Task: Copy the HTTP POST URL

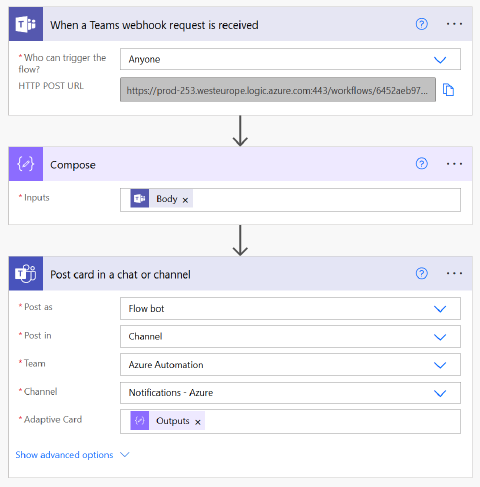Action: click(x=448, y=90)
